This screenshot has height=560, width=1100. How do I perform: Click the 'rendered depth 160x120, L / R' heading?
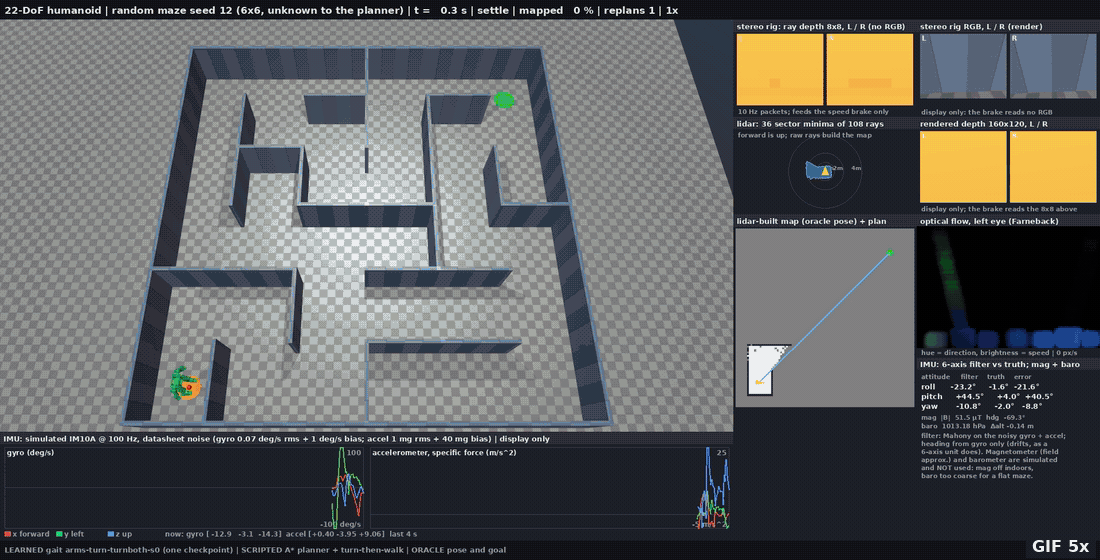(x=984, y=124)
